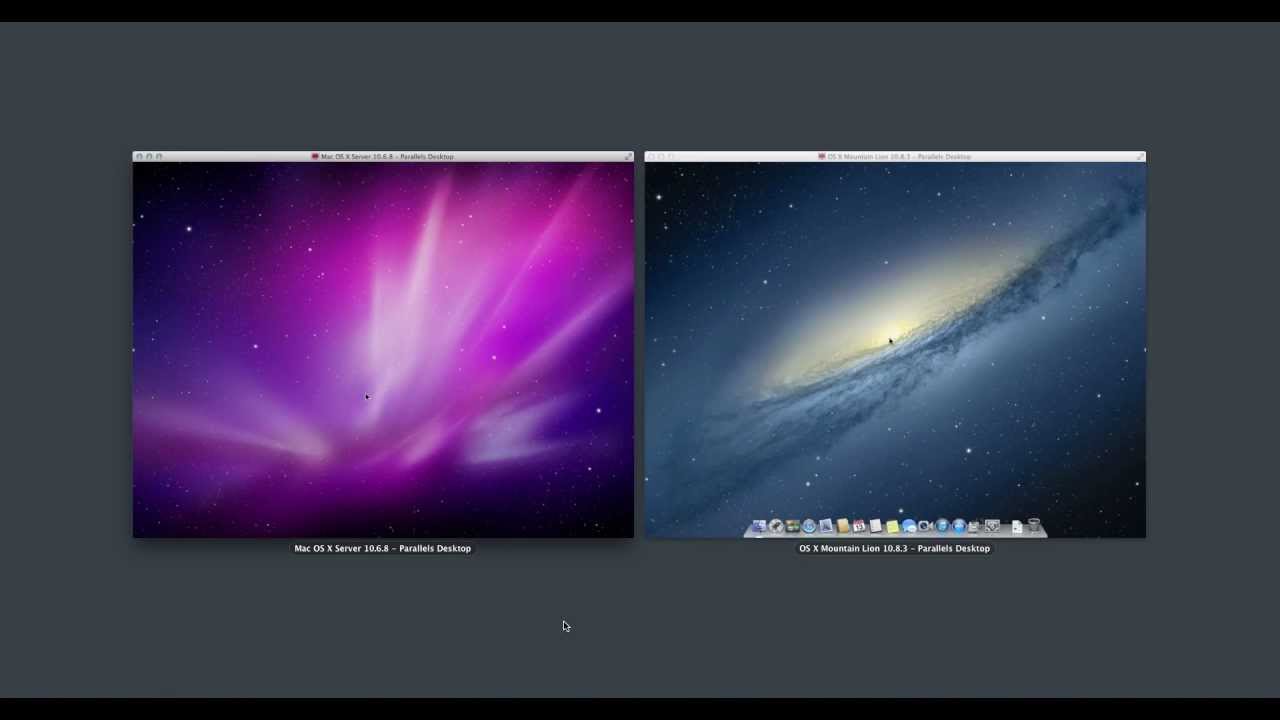Enter full screen for OS X Mountain Lion window
This screenshot has height=720, width=1280.
(1140, 156)
